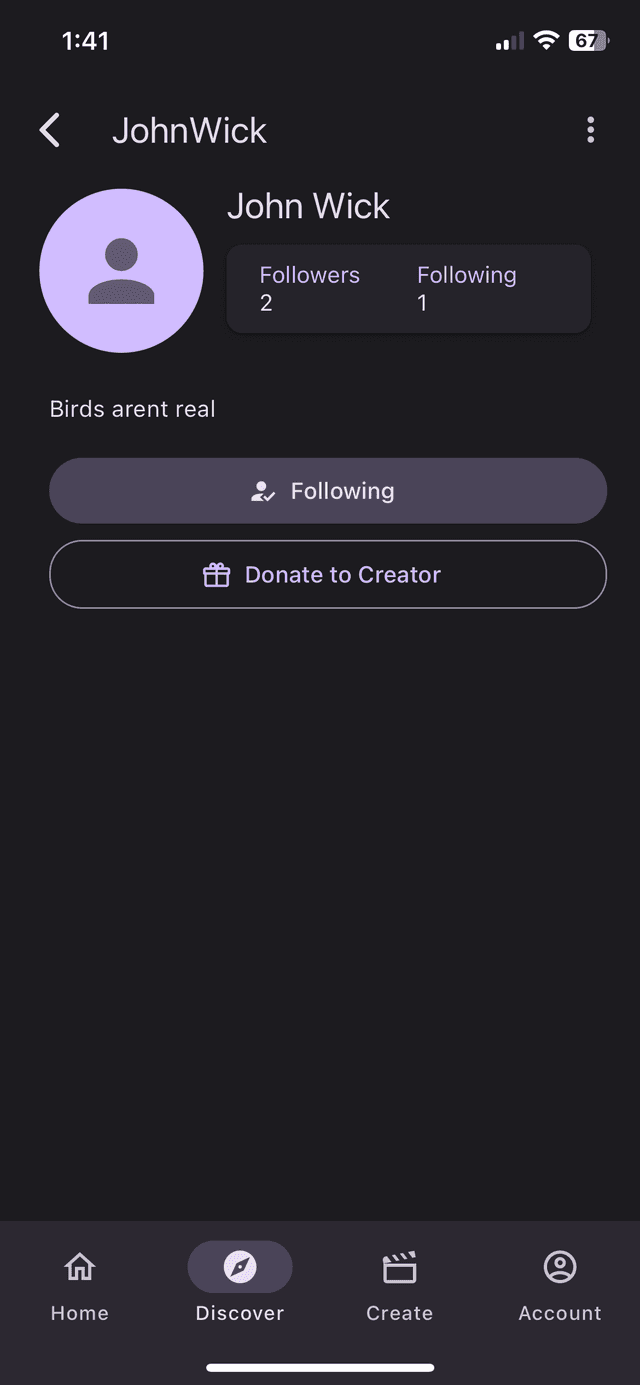Screen dimensions: 640x1385
Task: Open the Create tab
Action: point(400,1286)
